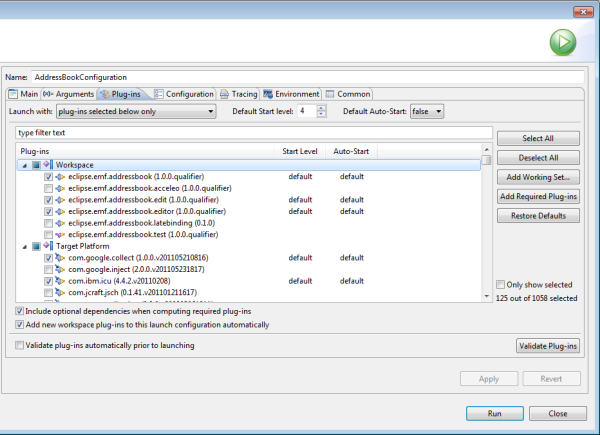Click the com.ibm.icu plug-in icon
Screen dimensions: 600x435
coord(60,281)
